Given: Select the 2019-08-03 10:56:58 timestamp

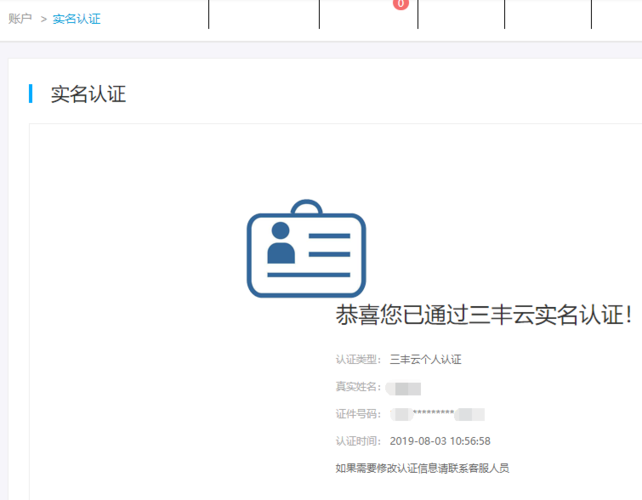Looking at the screenshot, I should point(440,441).
